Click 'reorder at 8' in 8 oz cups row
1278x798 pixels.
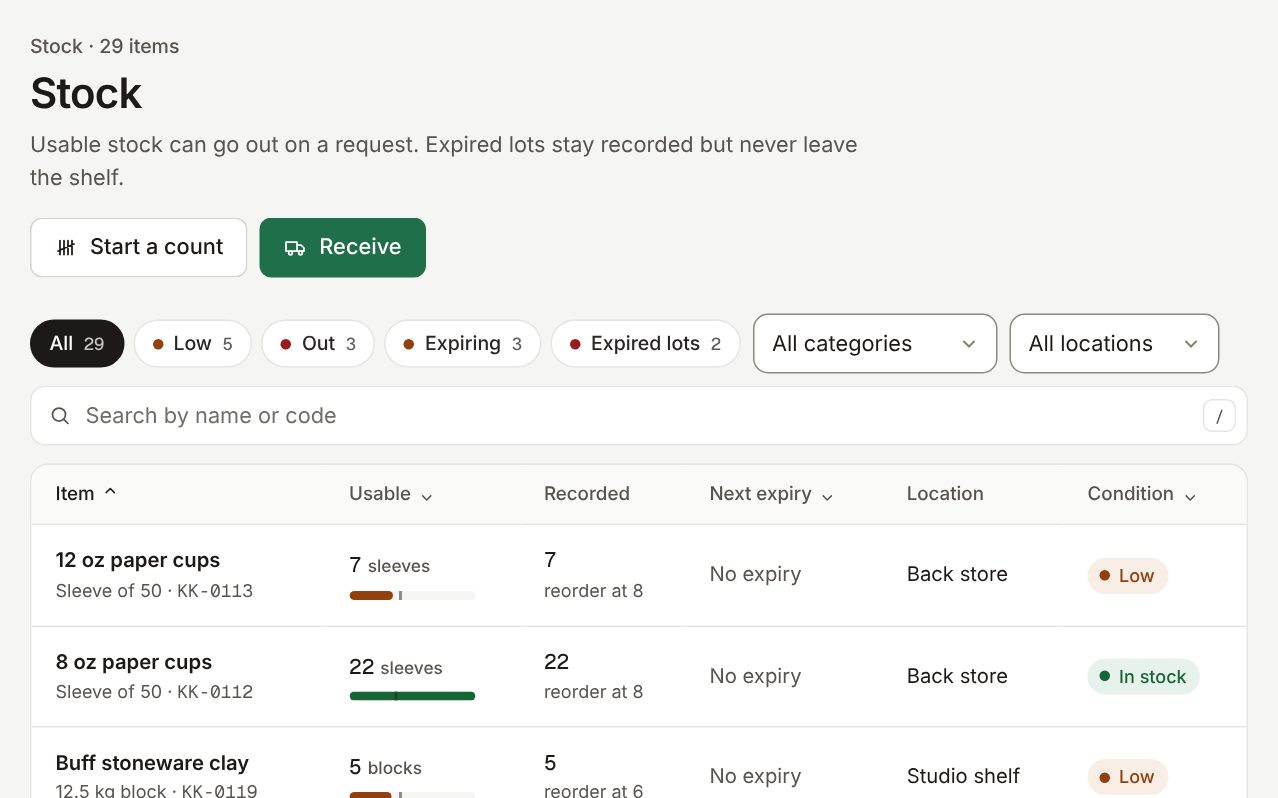(593, 692)
